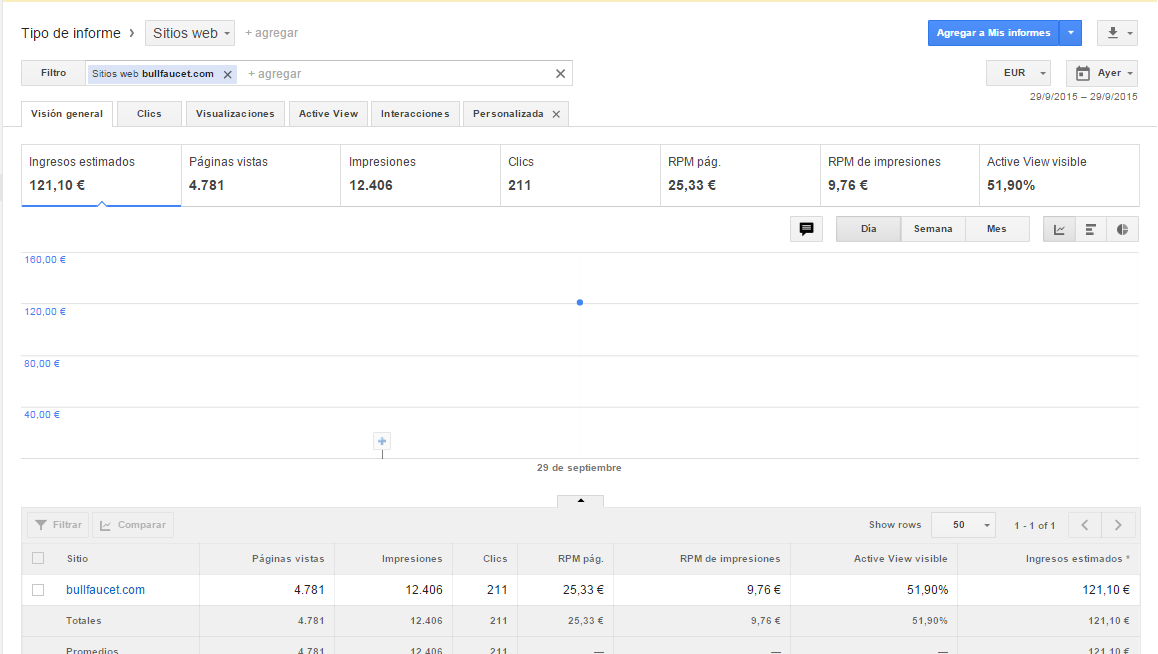Image resolution: width=1158 pixels, height=654 pixels.
Task: Select the Impresiones metric card
Action: coord(420,176)
